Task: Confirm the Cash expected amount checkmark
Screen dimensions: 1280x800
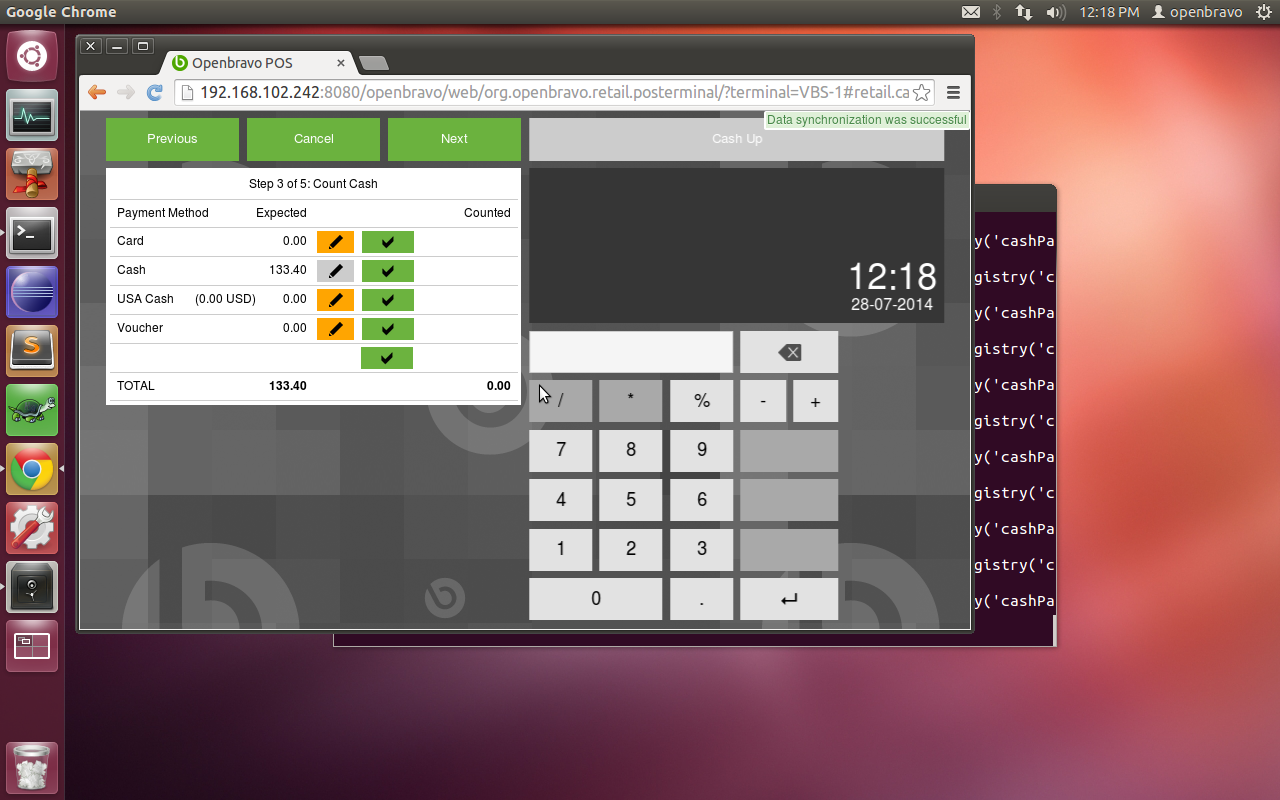Action: point(387,271)
